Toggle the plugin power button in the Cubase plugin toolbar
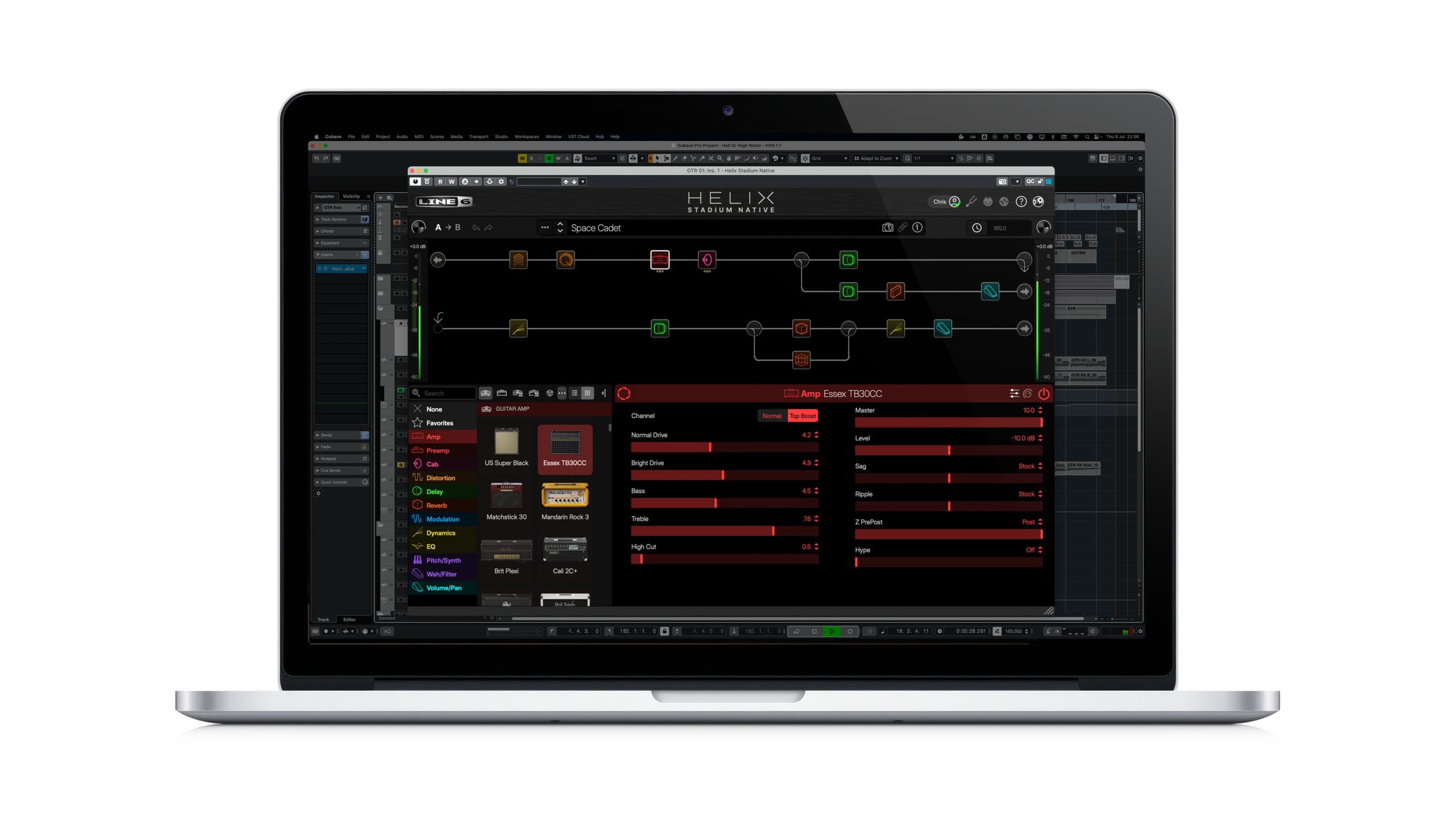Image resolution: width=1456 pixels, height=819 pixels. pos(415,181)
